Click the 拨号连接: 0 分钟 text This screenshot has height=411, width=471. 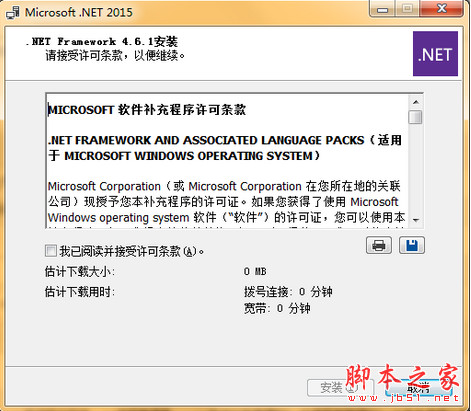click(288, 292)
